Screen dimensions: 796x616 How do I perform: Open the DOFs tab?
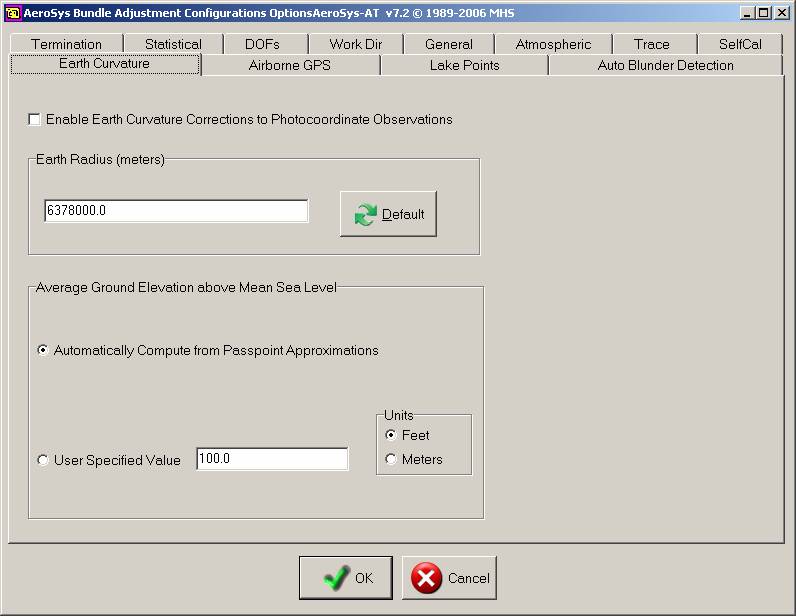[263, 44]
